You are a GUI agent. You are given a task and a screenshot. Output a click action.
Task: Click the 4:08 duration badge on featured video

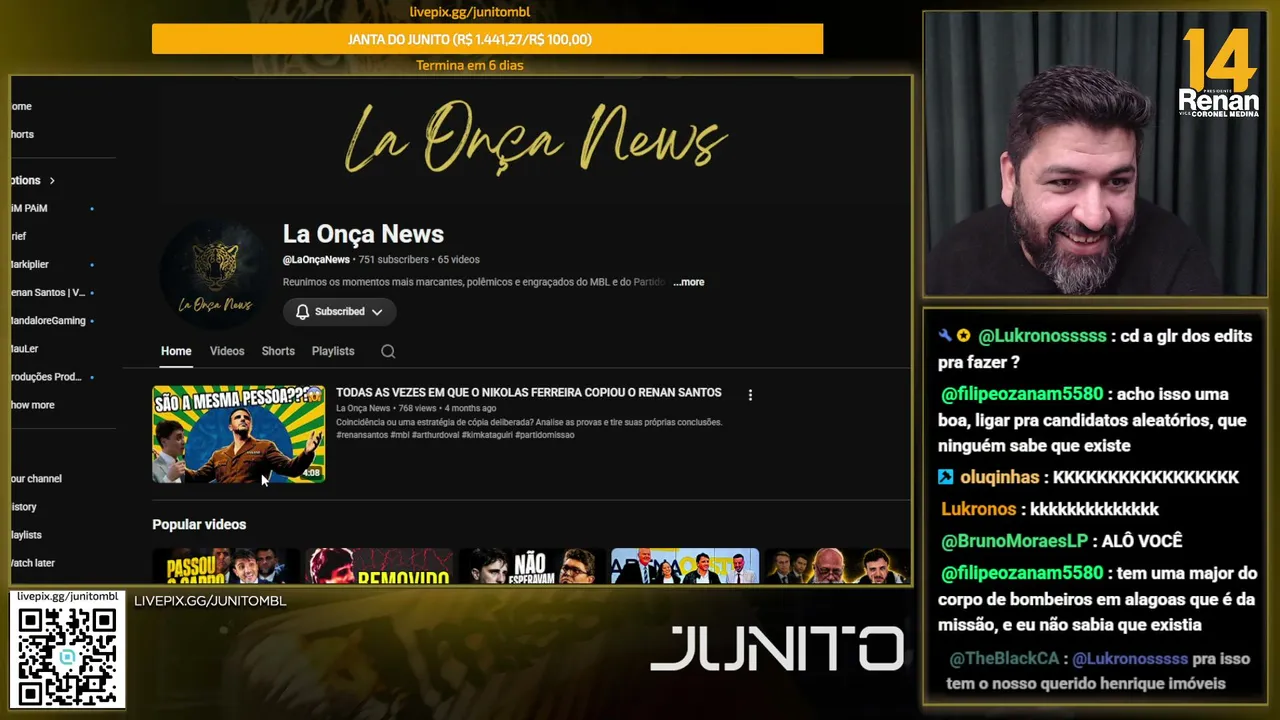[311, 473]
